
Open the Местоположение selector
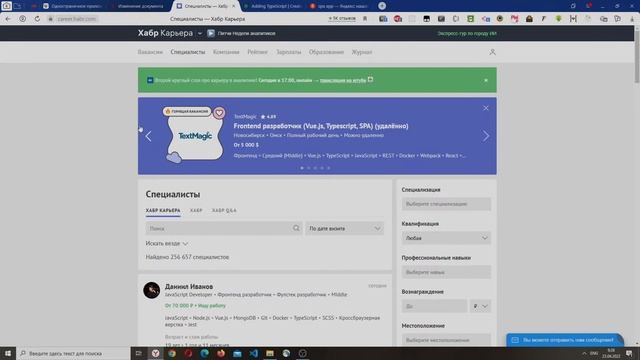click(446, 340)
